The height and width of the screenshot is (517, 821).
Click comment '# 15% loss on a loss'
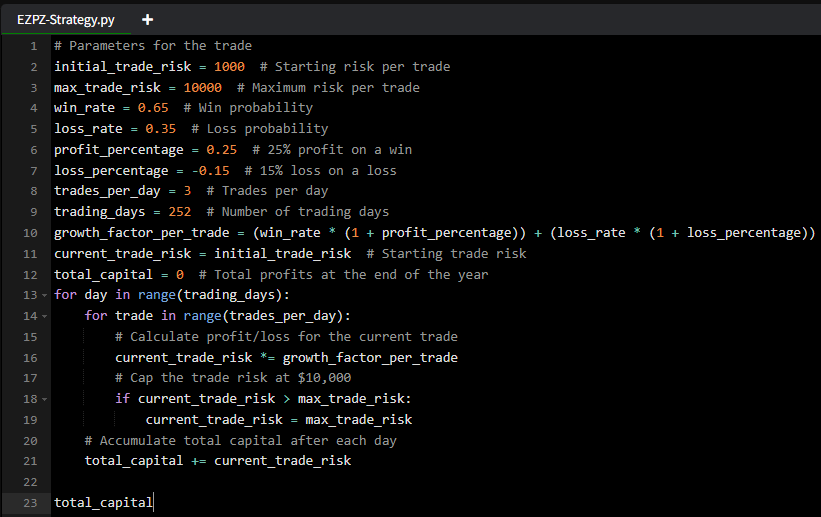tap(320, 171)
